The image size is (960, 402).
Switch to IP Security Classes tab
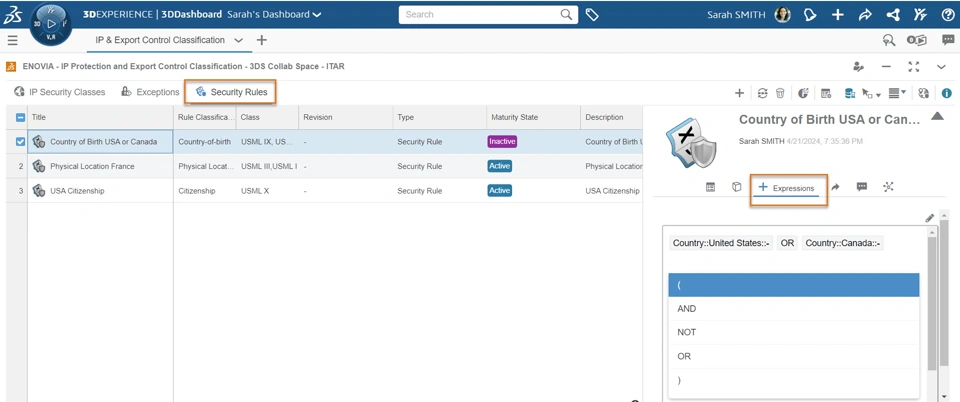pos(59,92)
